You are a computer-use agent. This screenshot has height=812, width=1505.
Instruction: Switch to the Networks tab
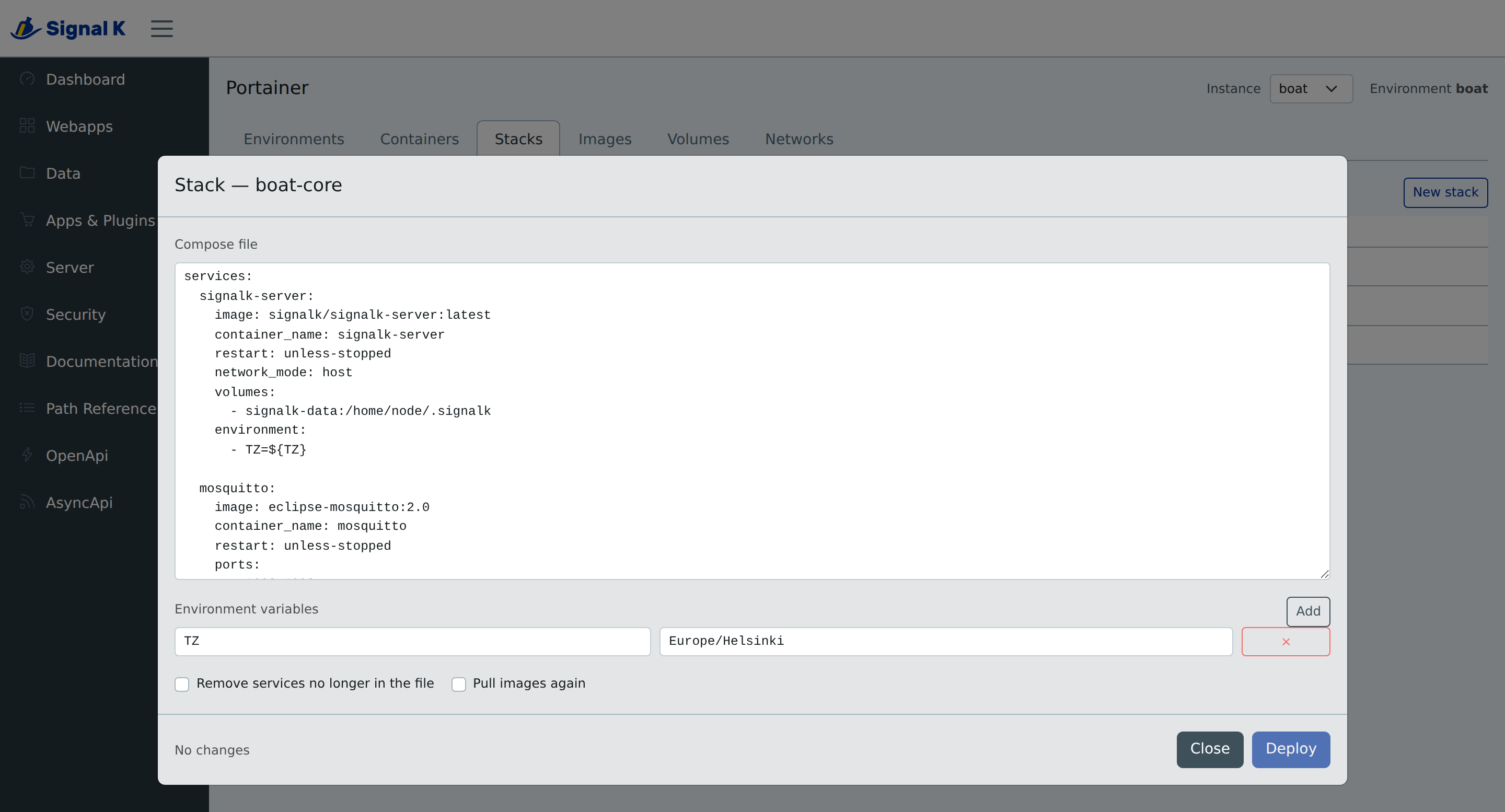click(x=798, y=139)
